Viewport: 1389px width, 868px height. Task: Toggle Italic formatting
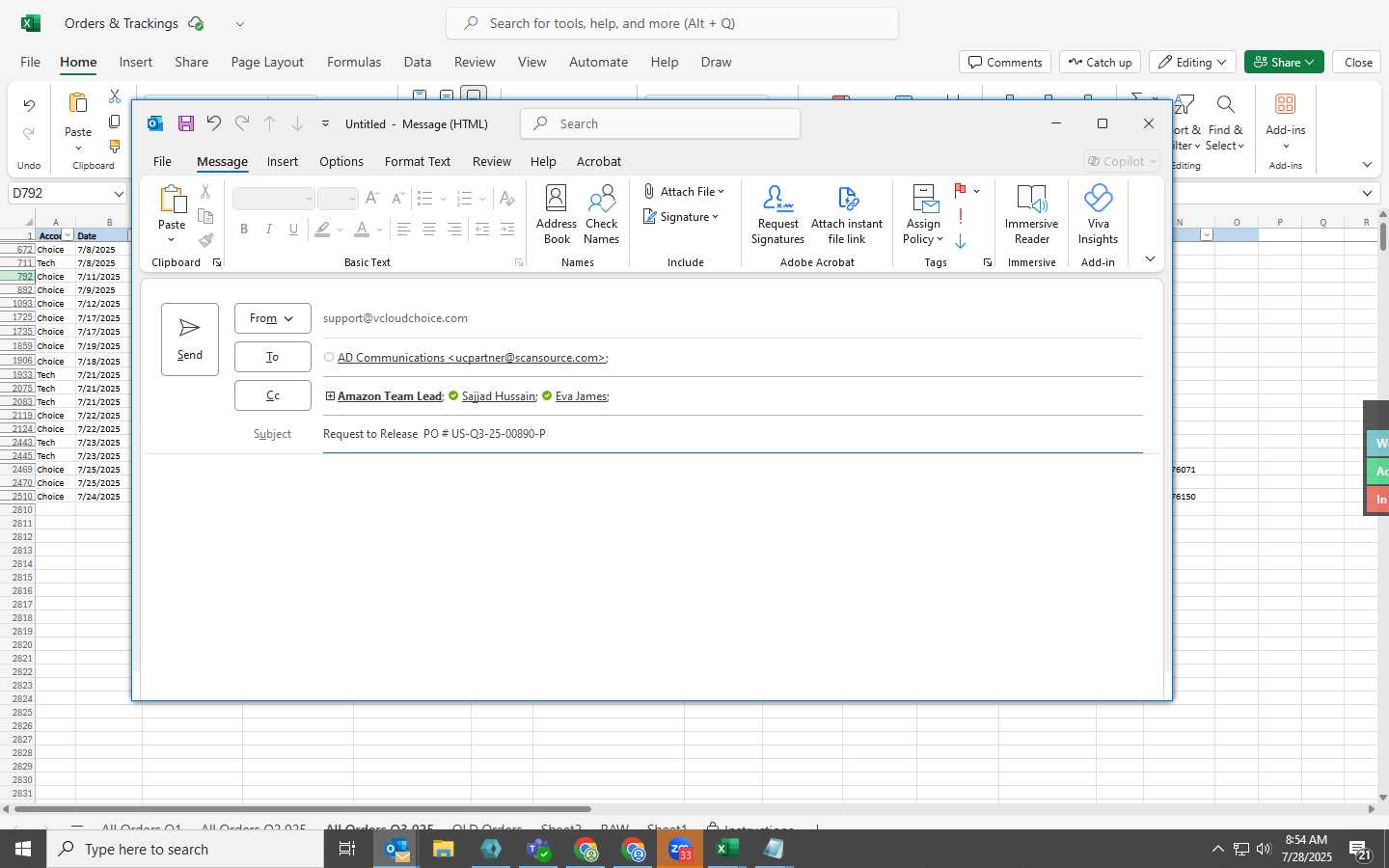pos(269,230)
